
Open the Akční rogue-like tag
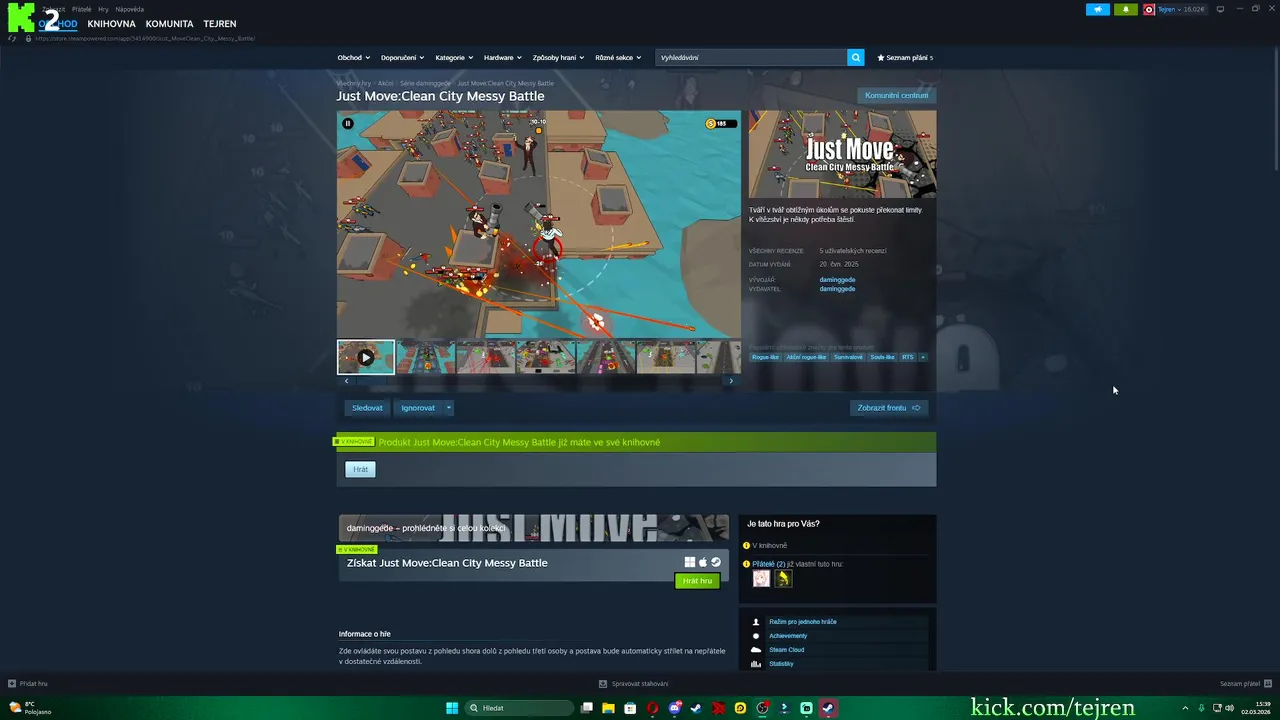tap(806, 357)
